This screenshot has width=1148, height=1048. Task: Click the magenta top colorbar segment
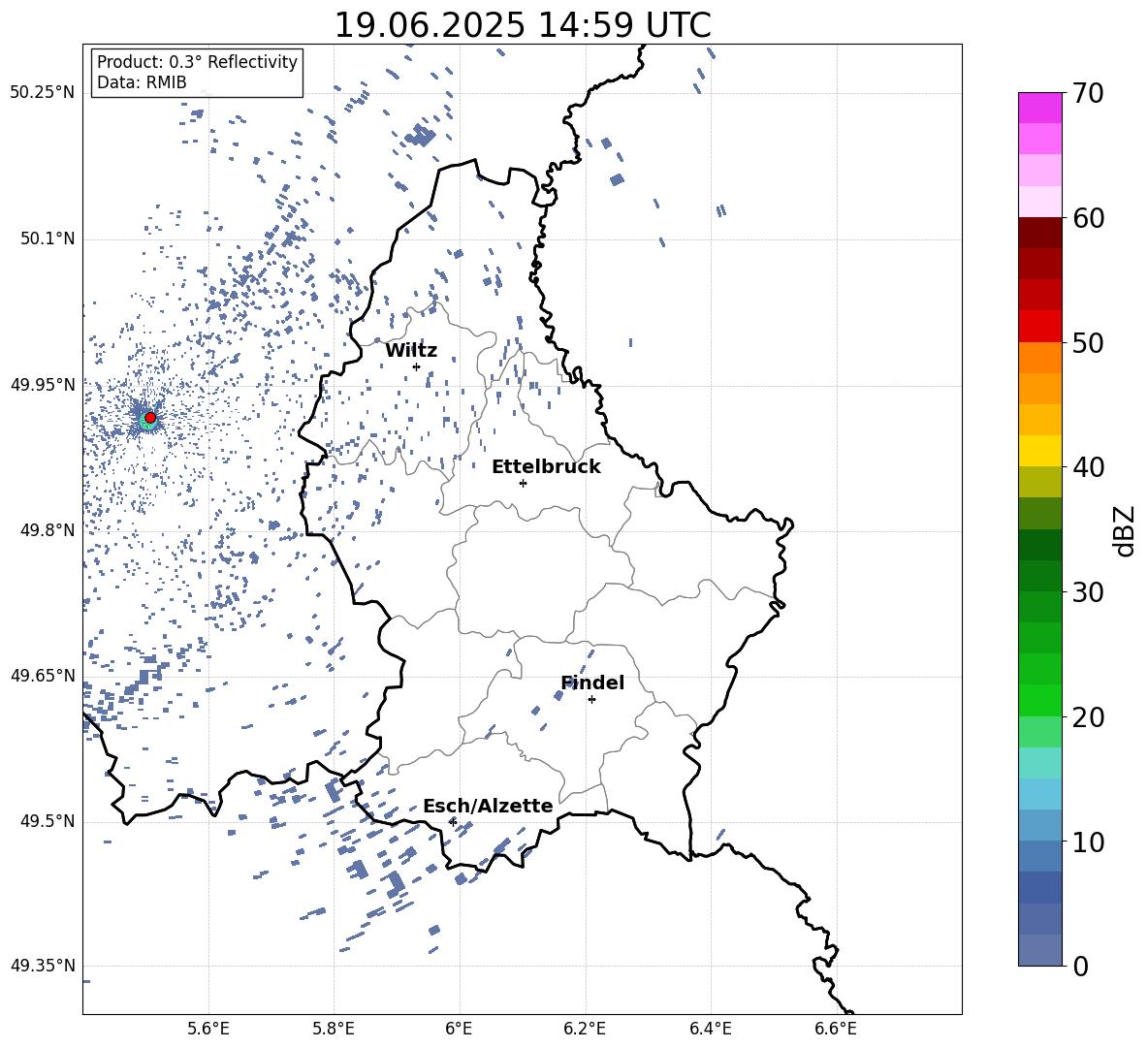1039,109
